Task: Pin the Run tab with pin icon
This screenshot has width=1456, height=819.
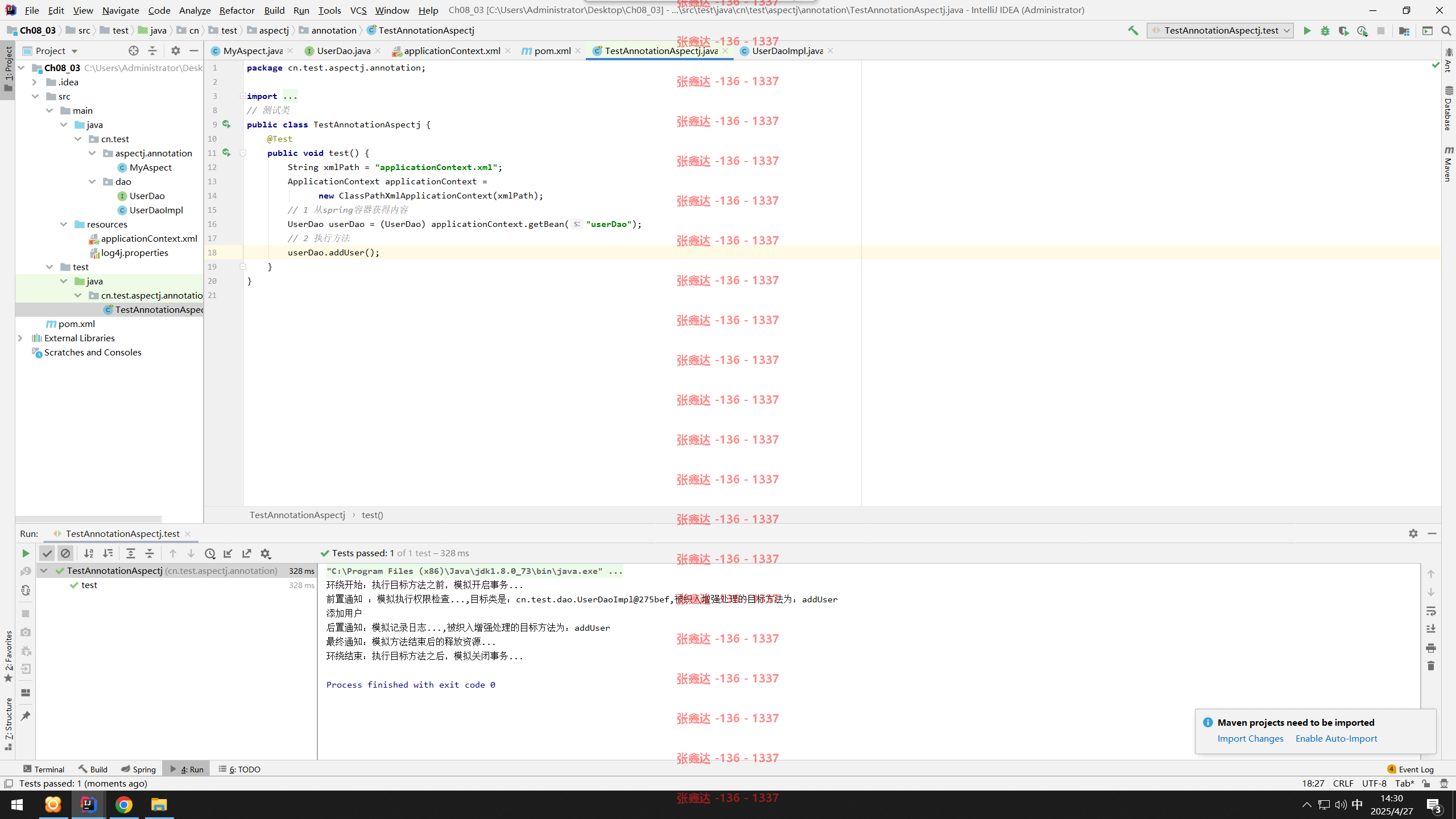Action: pyautogui.click(x=26, y=716)
